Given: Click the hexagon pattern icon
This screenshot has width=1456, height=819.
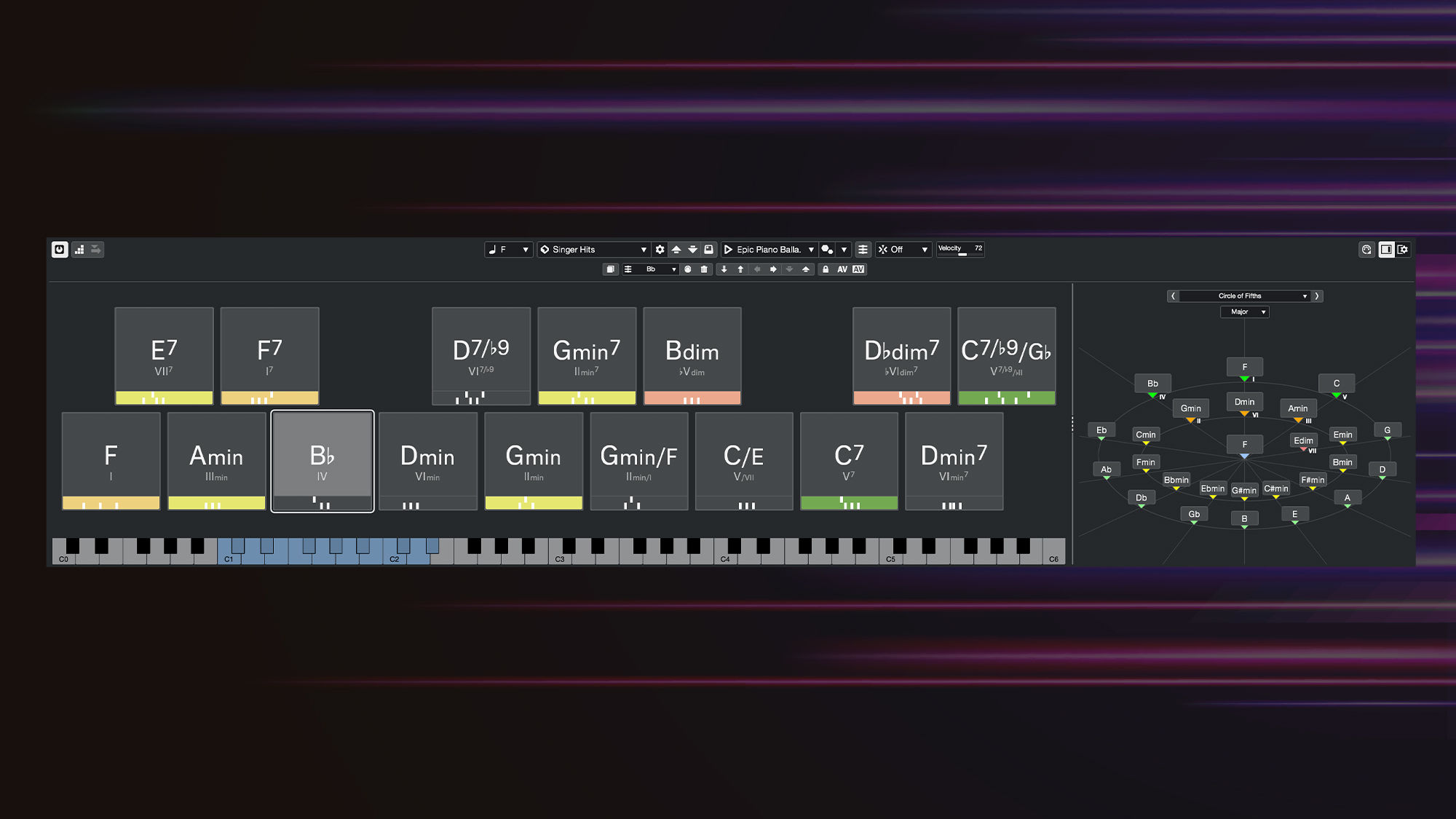Looking at the screenshot, I should [x=827, y=250].
